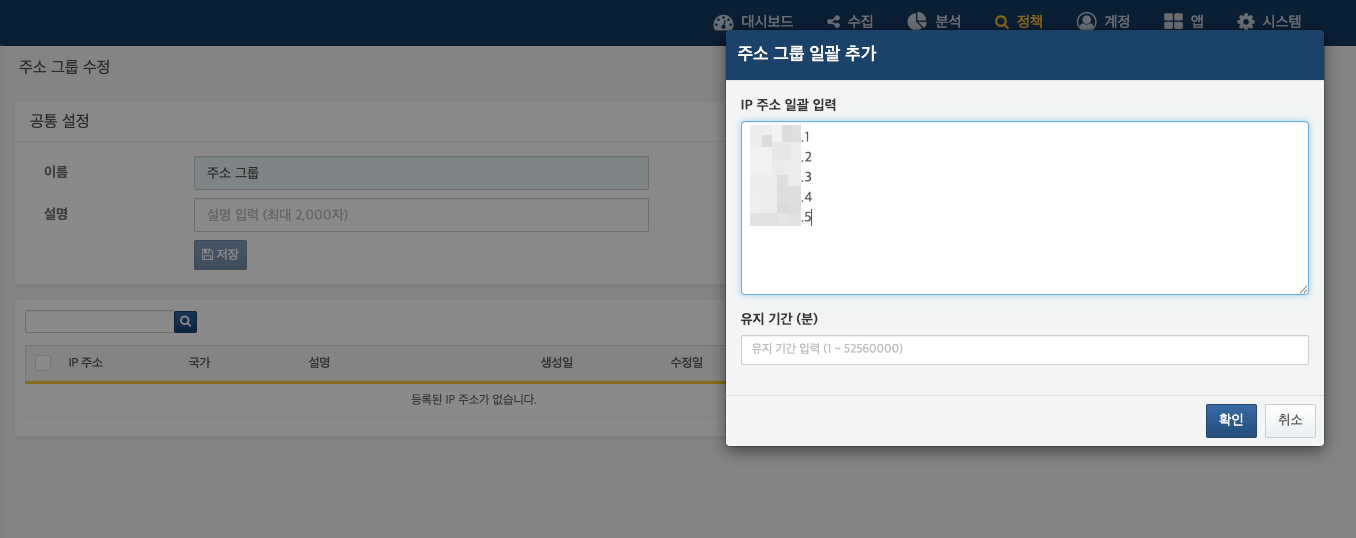Click the 생성일 column header
Viewport: 1356px width, 538px height.
[x=556, y=363]
